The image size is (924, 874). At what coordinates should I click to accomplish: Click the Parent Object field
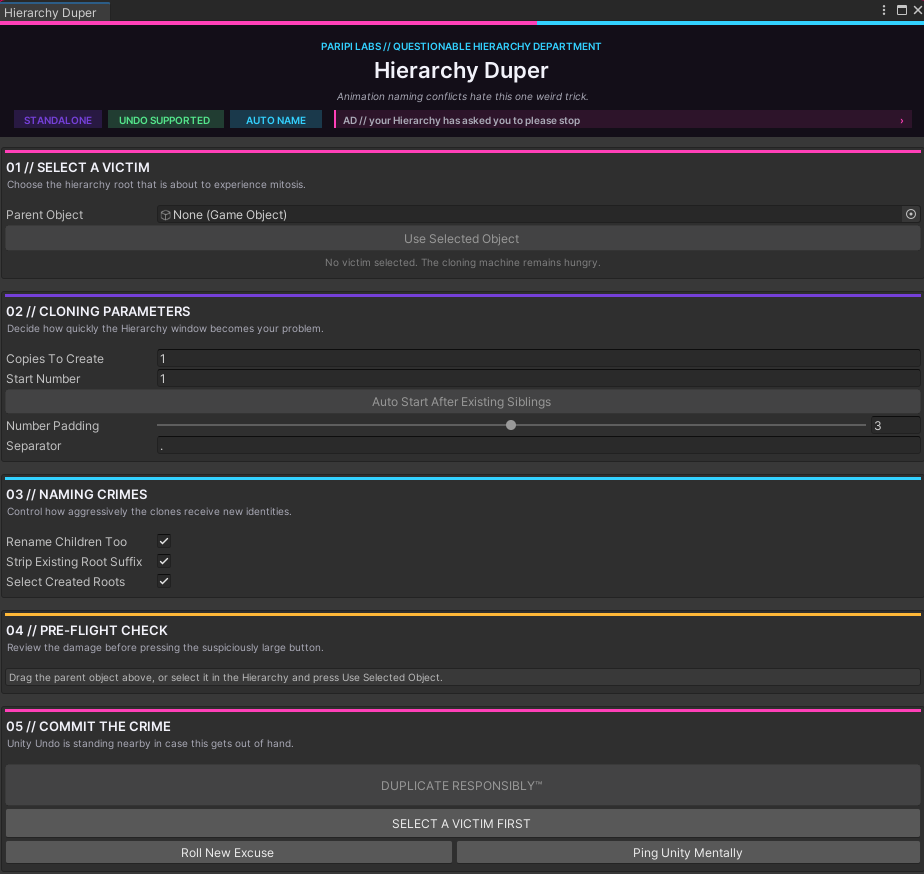pos(539,215)
